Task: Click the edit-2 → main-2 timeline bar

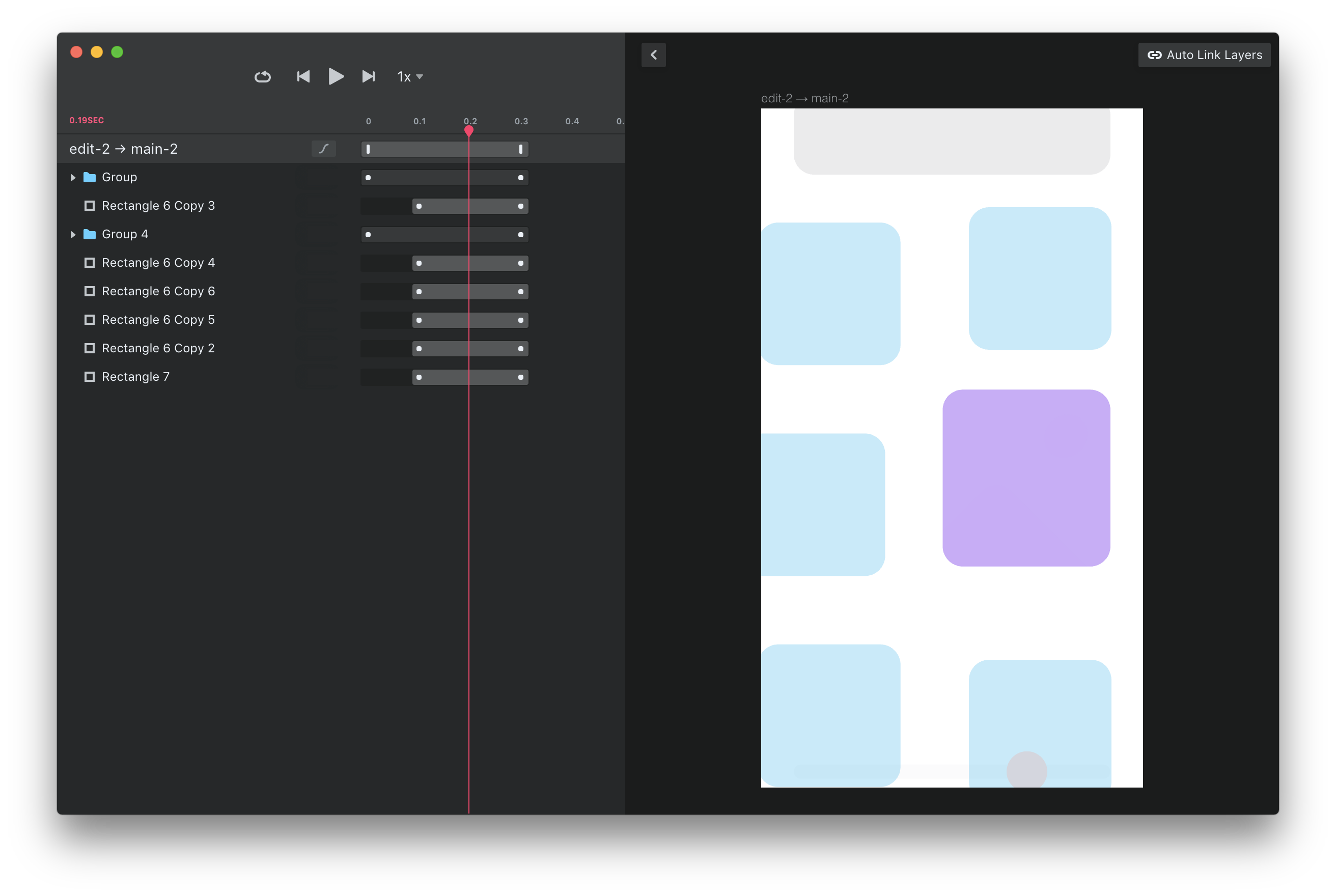Action: pos(444,149)
